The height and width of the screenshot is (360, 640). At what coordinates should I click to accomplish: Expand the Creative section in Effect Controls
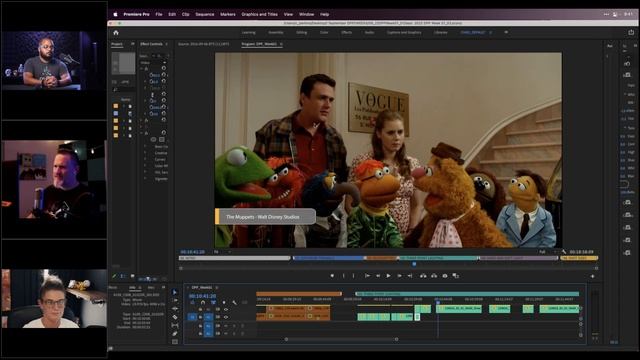[x=145, y=153]
